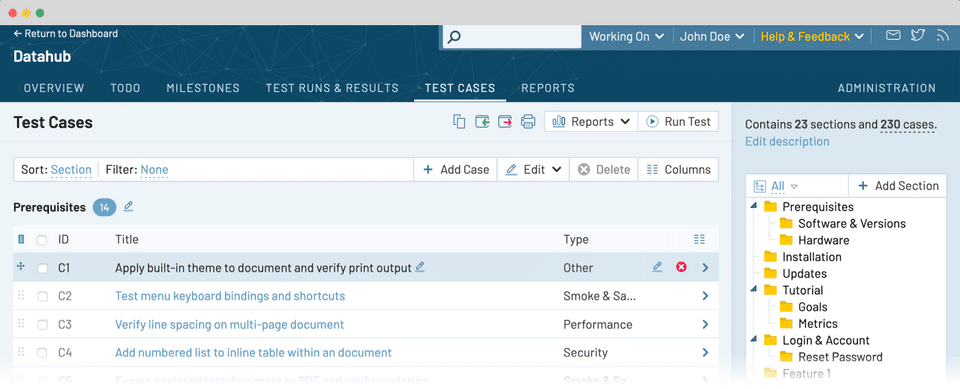This screenshot has height=389, width=960.
Task: Click the Installation folder icon in tree
Action: click(770, 257)
